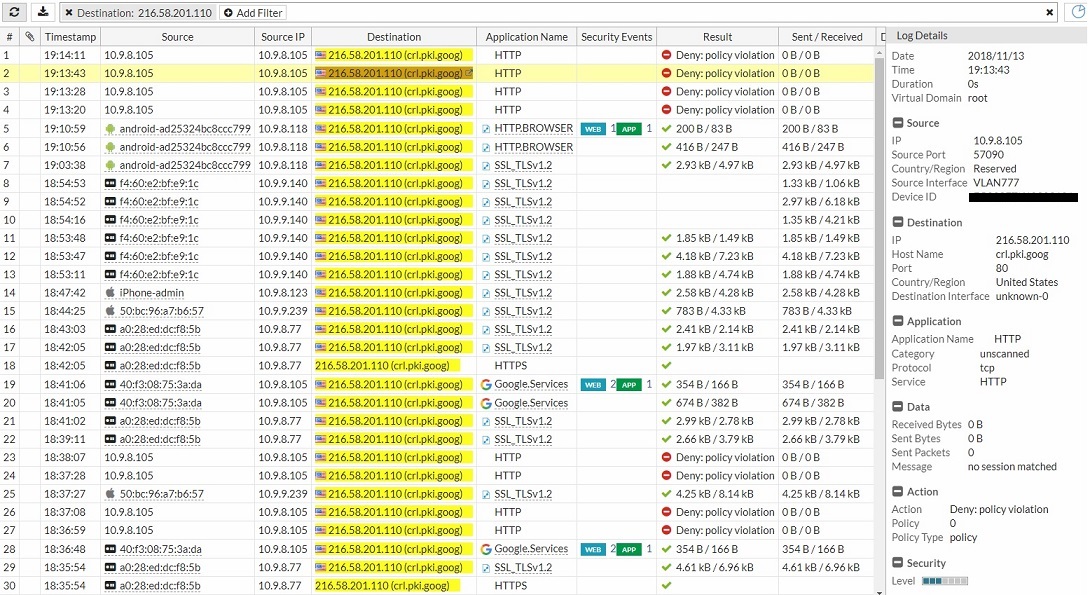
Task: Click the APP badge in row 19
Action: (629, 384)
